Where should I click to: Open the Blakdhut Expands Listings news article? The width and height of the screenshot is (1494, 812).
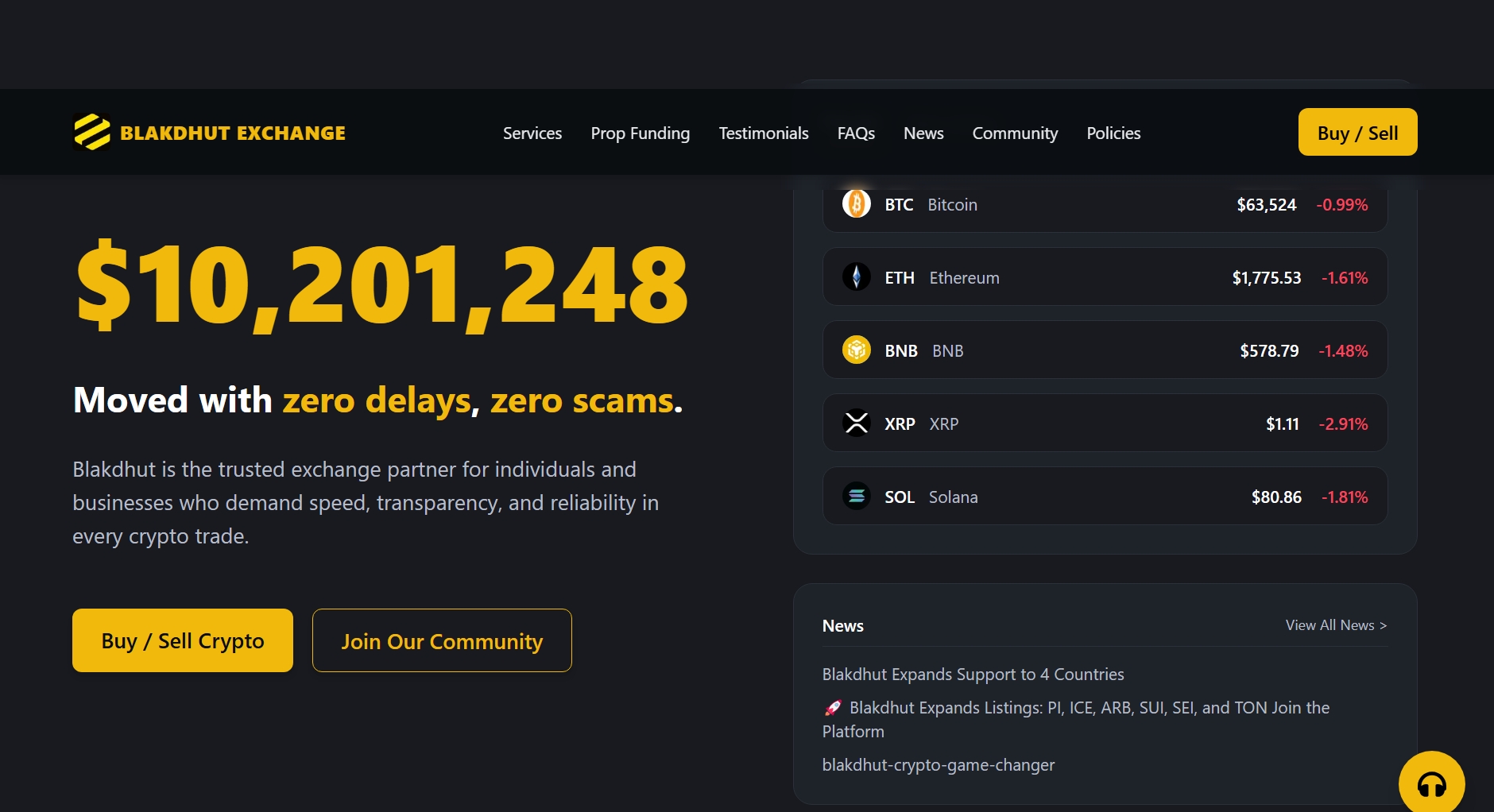1076,719
